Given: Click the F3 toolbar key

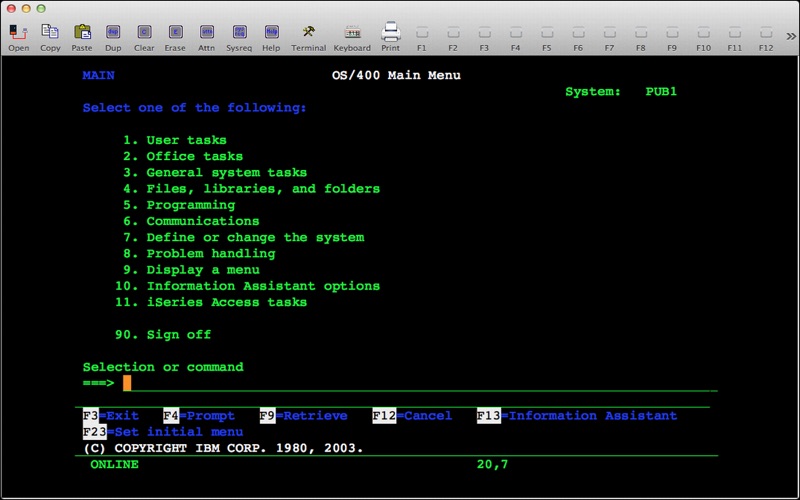Looking at the screenshot, I should (x=484, y=37).
